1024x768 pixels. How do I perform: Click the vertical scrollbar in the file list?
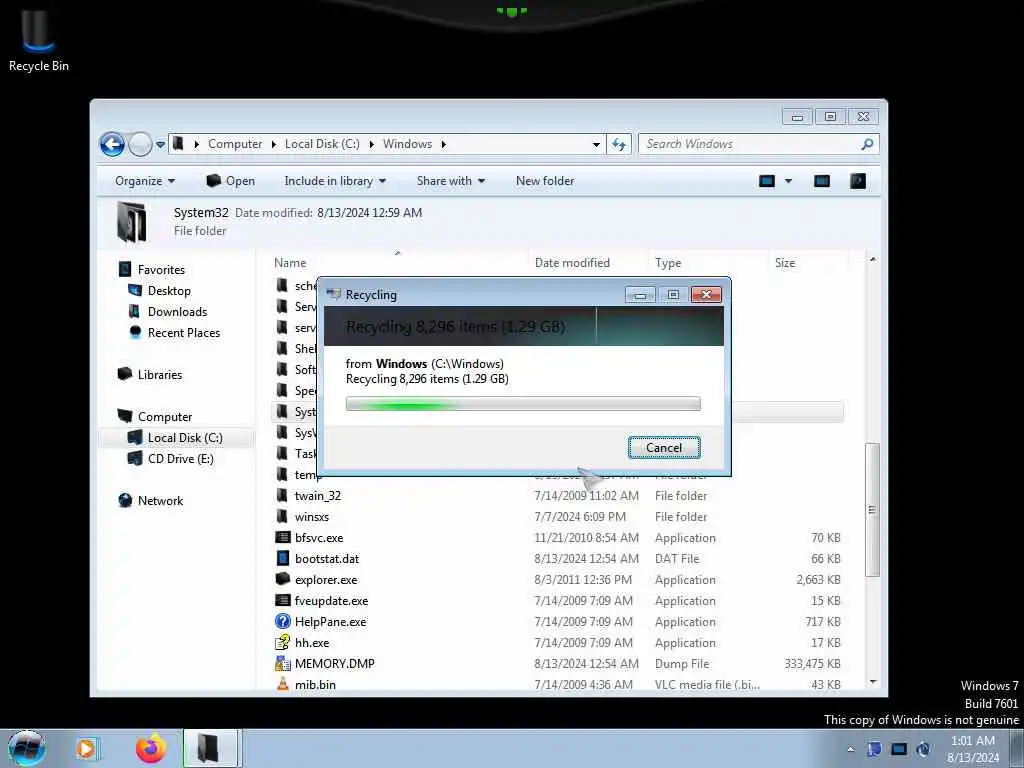coord(872,509)
